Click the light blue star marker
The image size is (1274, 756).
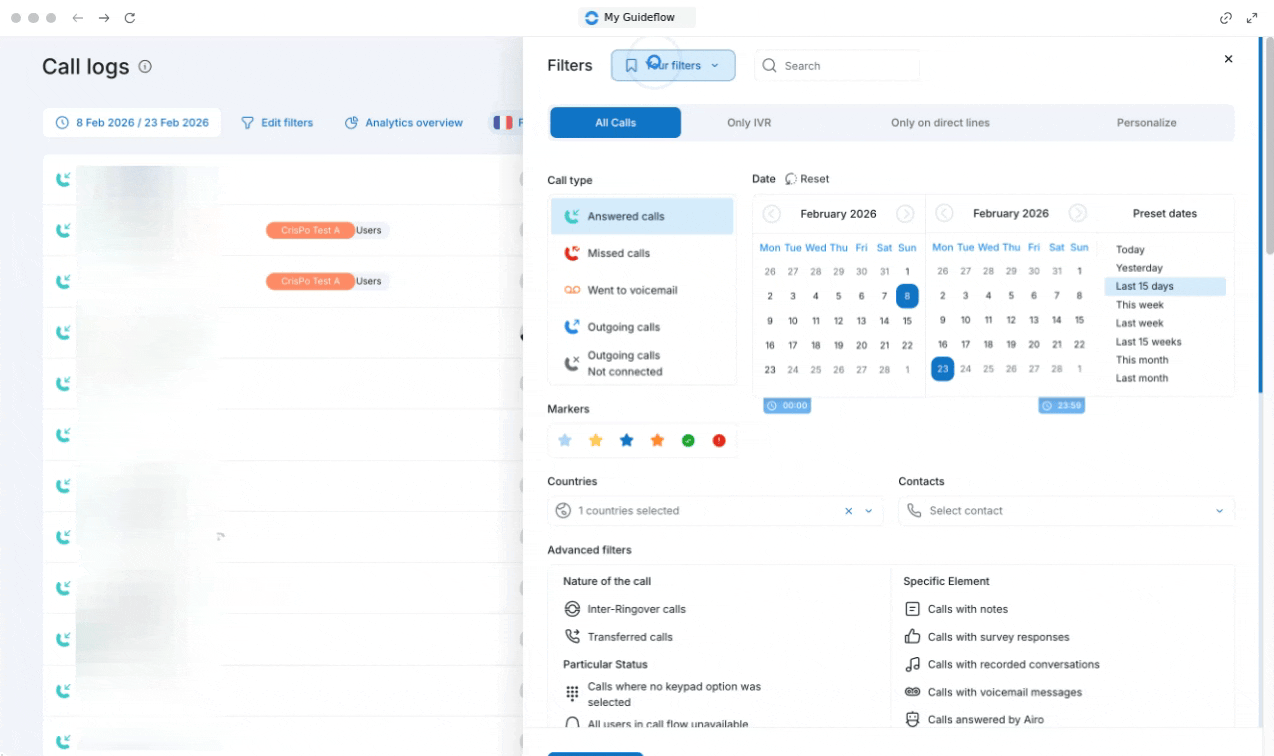[565, 441]
